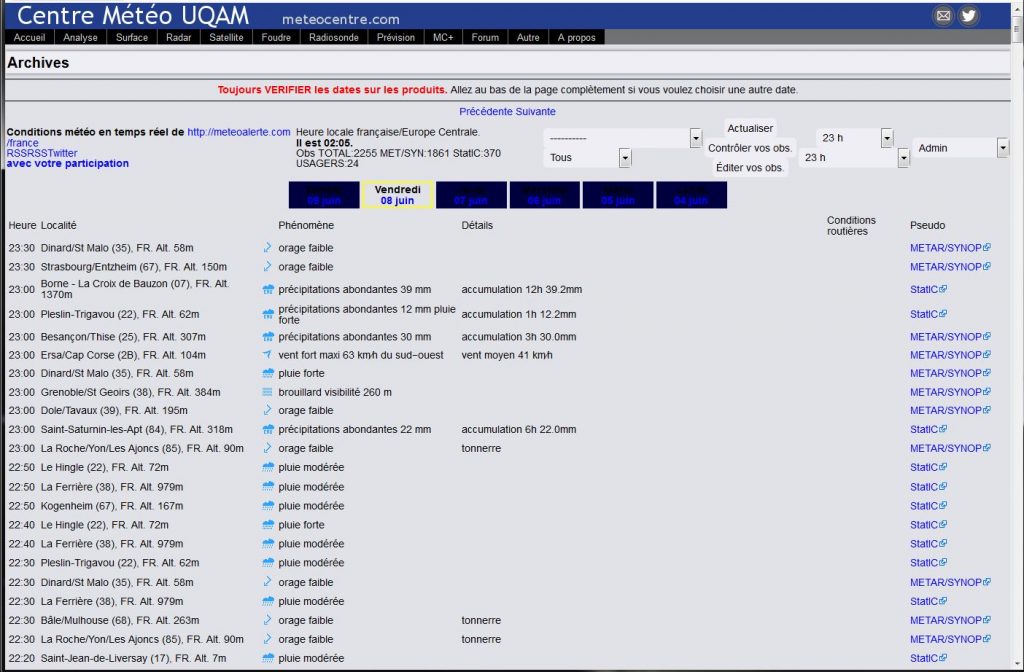
Task: Open the 'Admin' dropdown list
Action: (x=1002, y=148)
